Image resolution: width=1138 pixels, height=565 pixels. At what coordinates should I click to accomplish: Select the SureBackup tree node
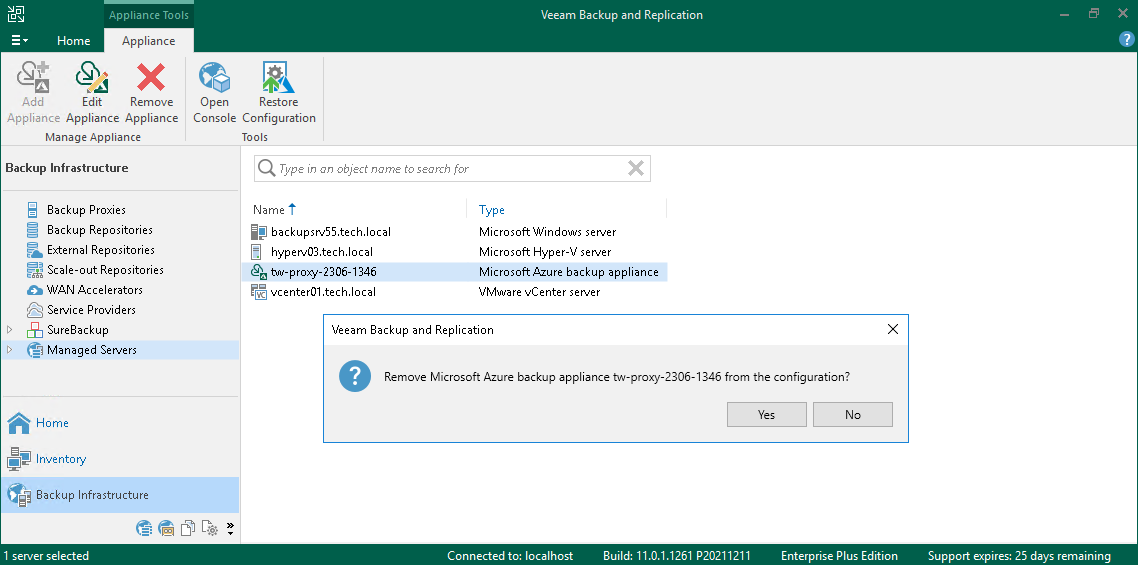coord(78,330)
